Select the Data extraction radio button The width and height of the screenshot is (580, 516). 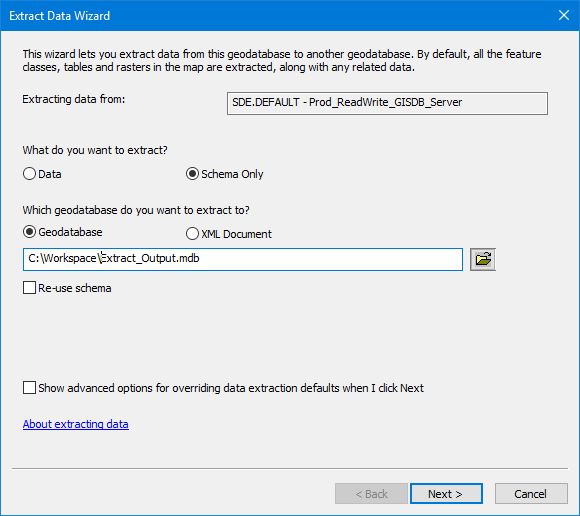point(29,173)
